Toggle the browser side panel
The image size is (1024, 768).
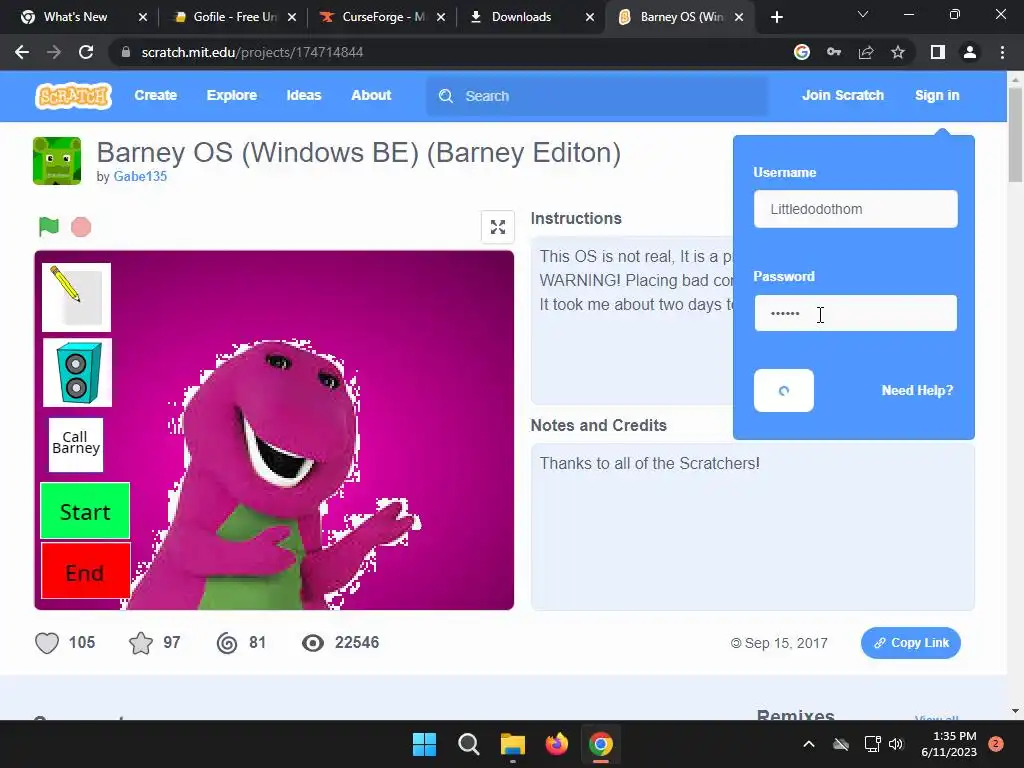click(938, 52)
